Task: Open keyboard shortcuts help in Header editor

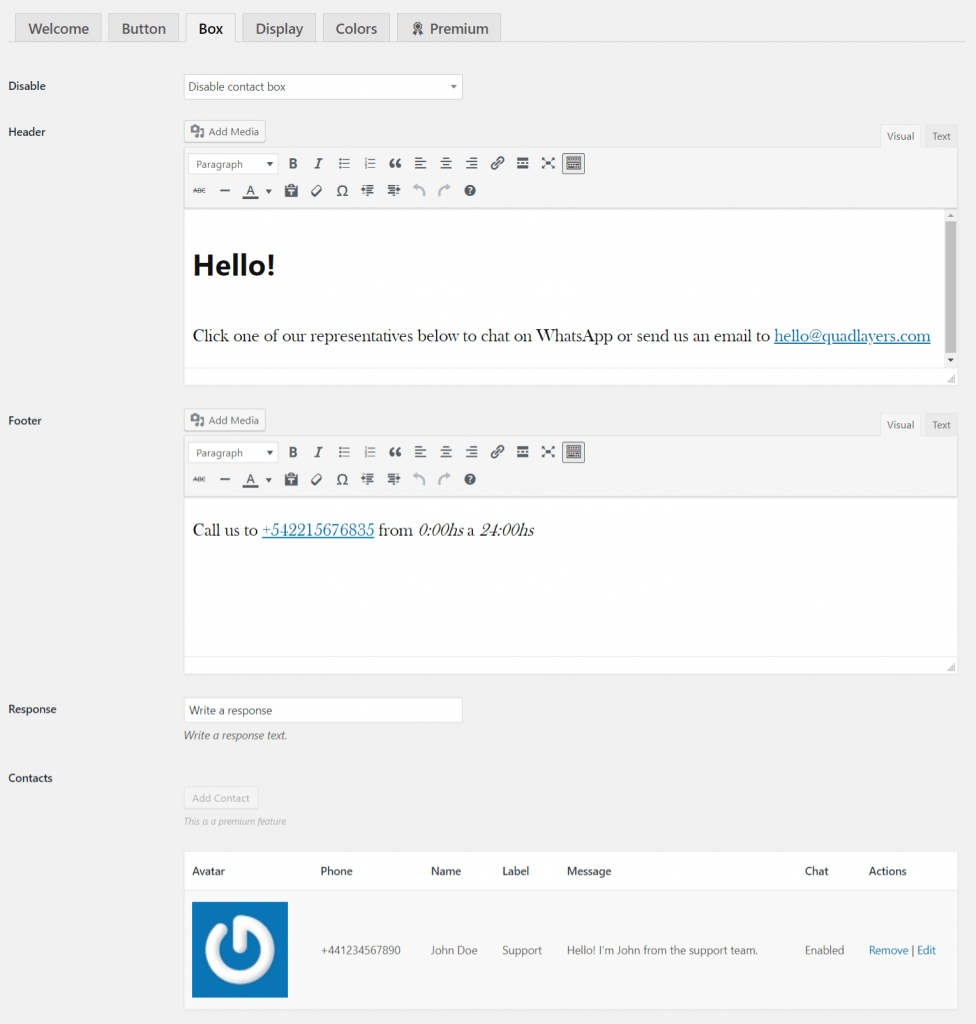Action: pyautogui.click(x=470, y=191)
